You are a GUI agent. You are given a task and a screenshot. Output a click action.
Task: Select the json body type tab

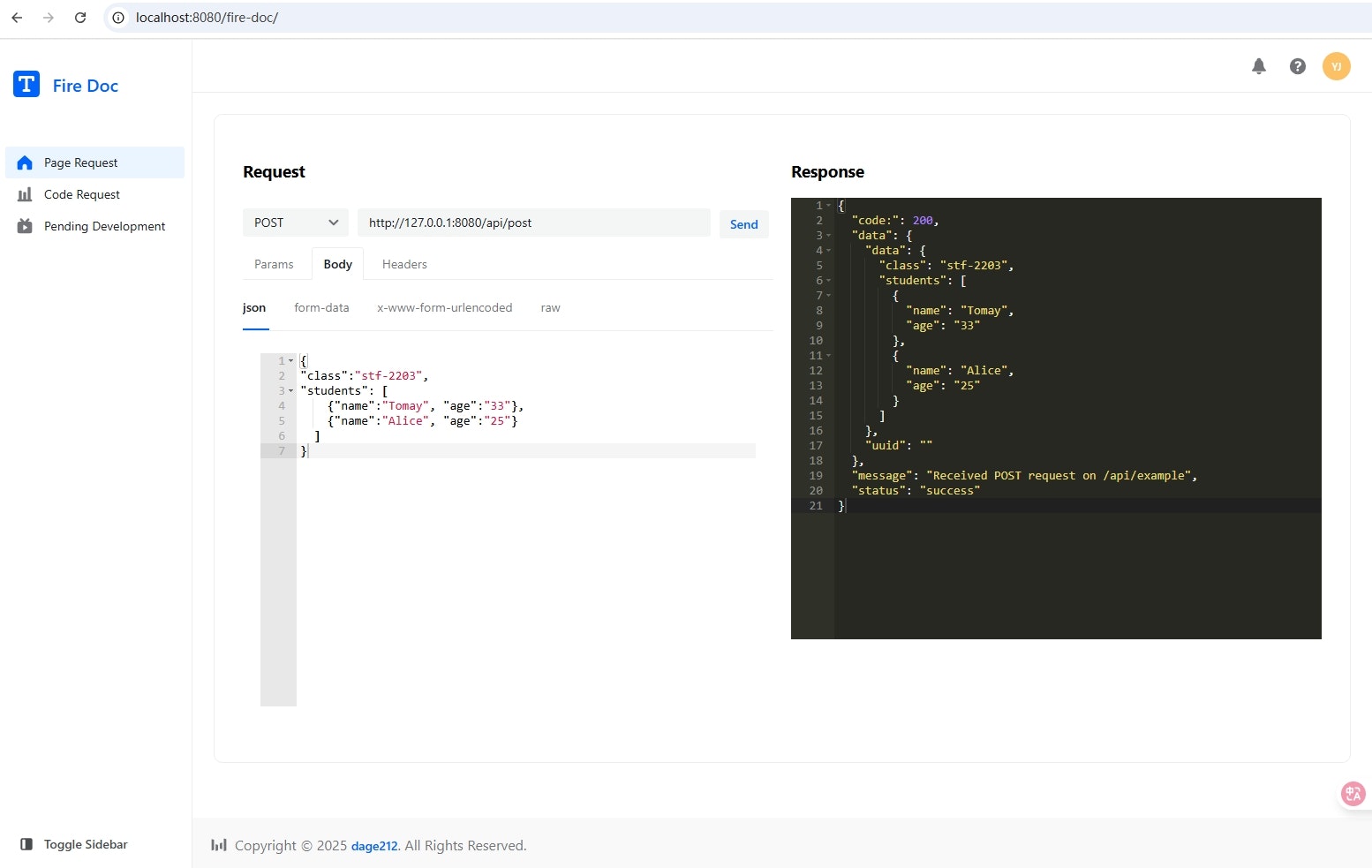tap(254, 307)
